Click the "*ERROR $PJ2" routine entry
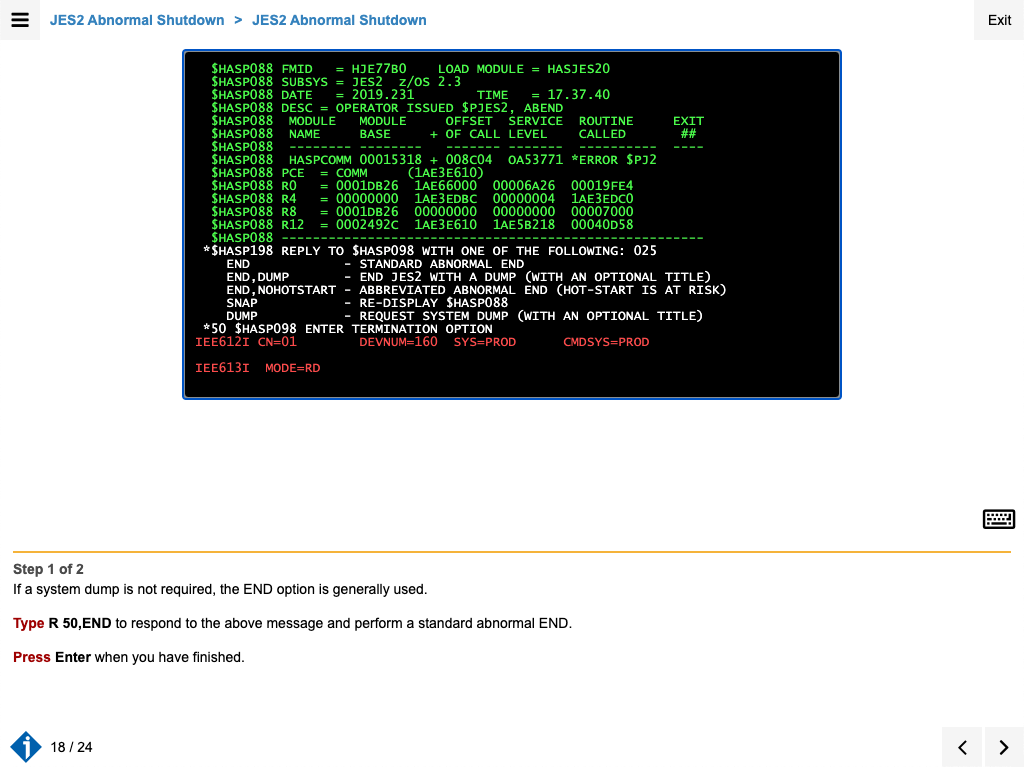Screen dimensions: 1024x767 point(614,160)
